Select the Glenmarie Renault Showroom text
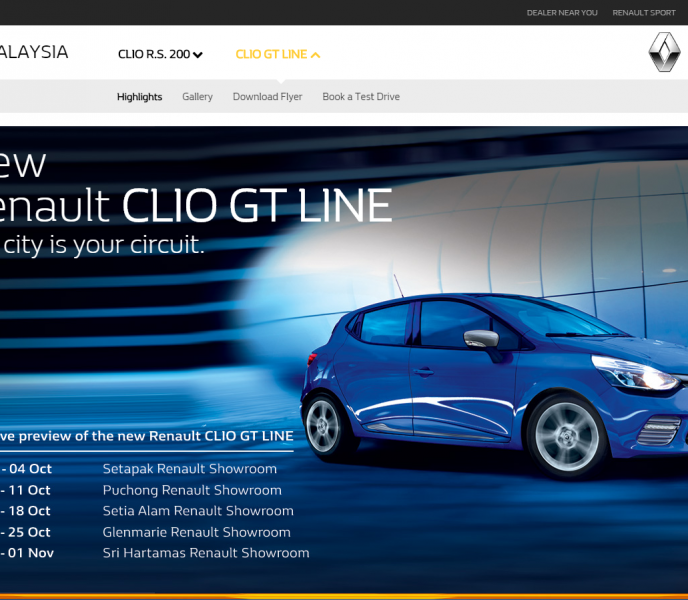688x600 pixels. [197, 532]
